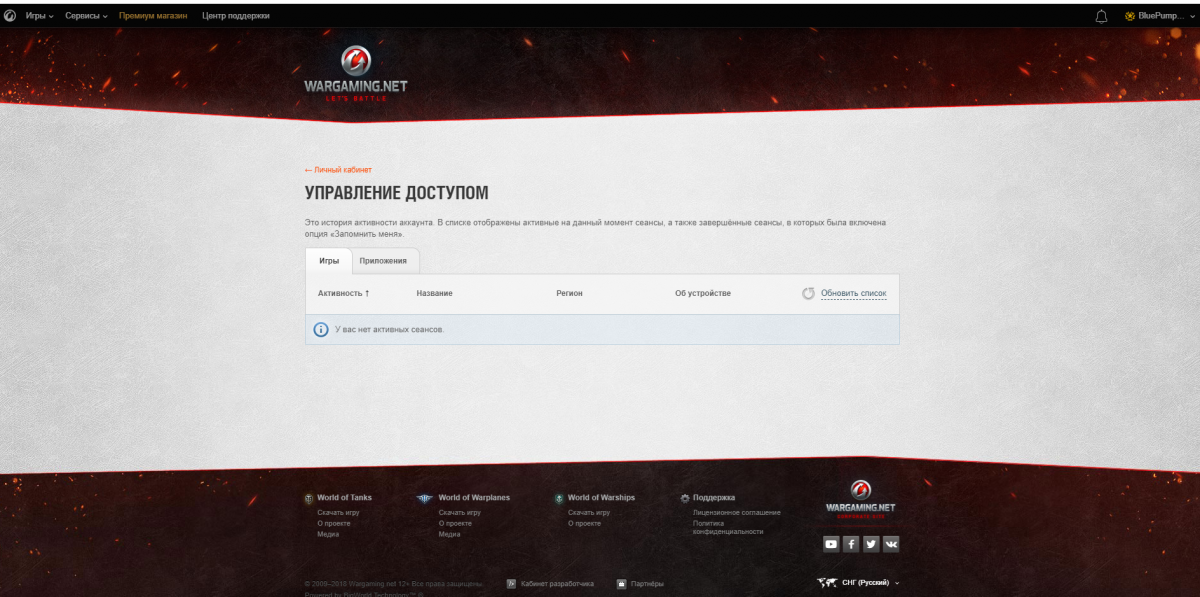Open Политика конфиденциальности link

(728, 528)
